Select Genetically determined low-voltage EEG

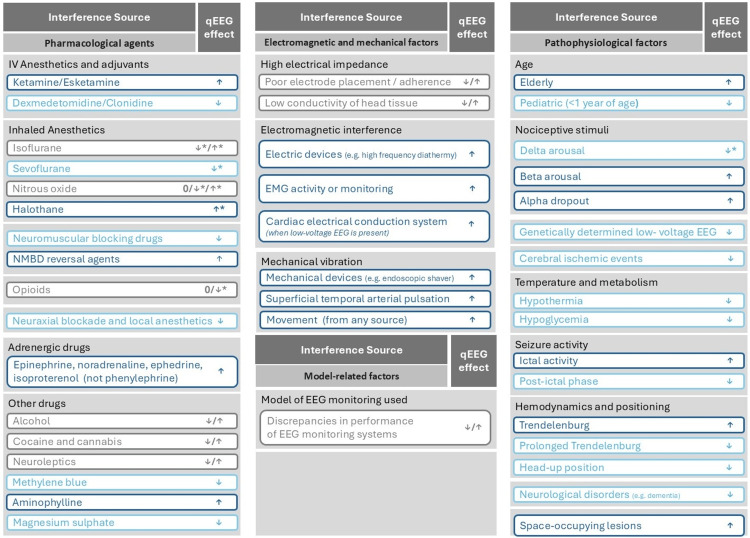(629, 232)
